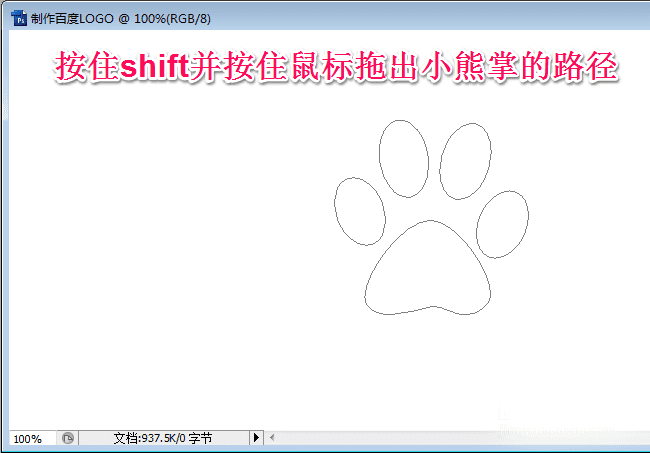Click the 文档:937.5K/0 字节 status text

[x=163, y=438]
